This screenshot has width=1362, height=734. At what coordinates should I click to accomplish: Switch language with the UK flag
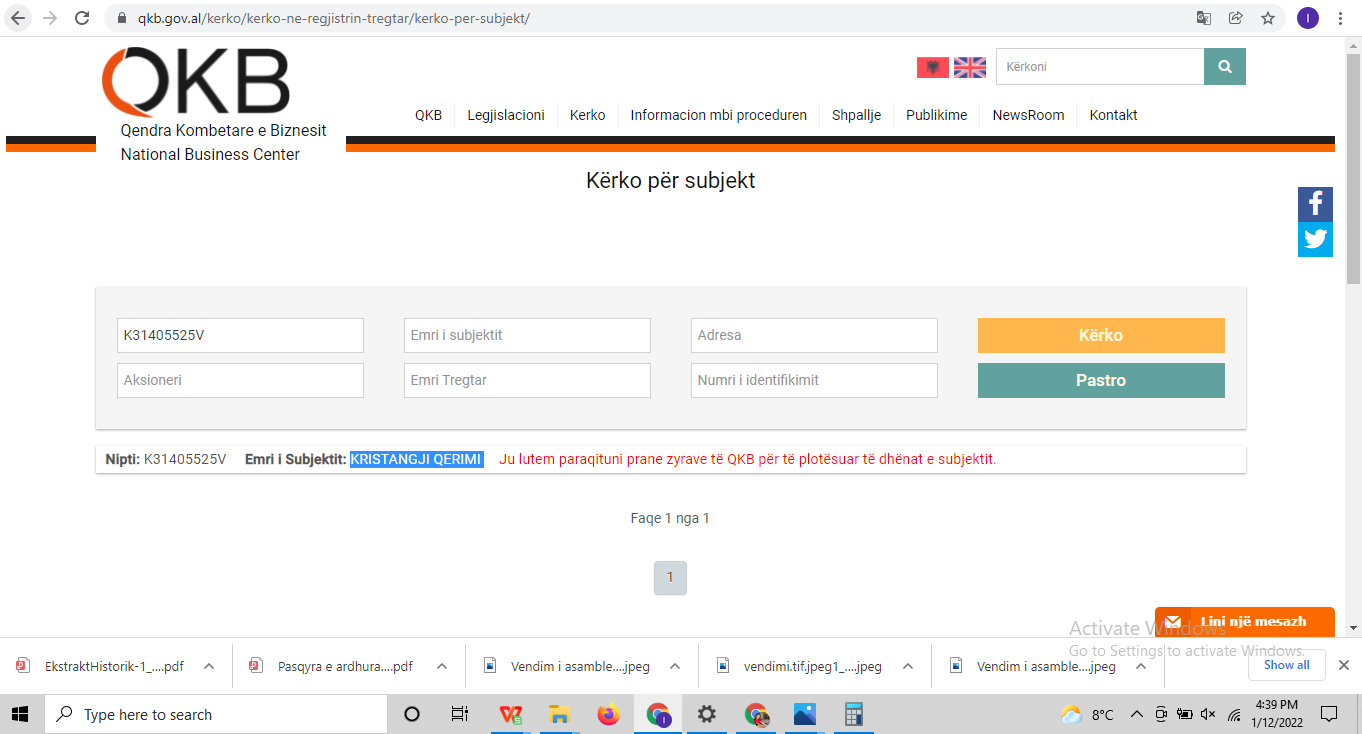pyautogui.click(x=969, y=67)
